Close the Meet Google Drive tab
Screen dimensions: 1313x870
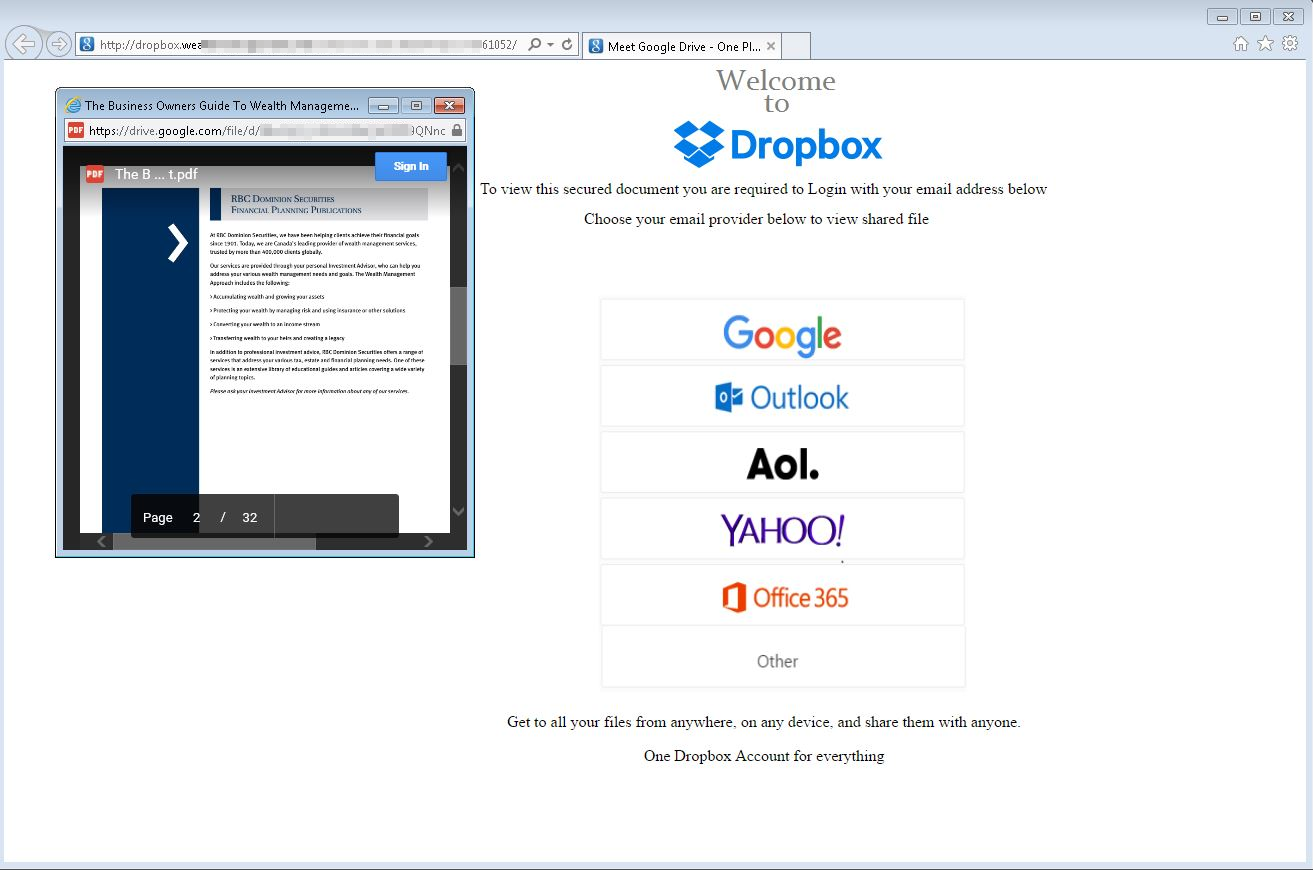pyautogui.click(x=771, y=46)
